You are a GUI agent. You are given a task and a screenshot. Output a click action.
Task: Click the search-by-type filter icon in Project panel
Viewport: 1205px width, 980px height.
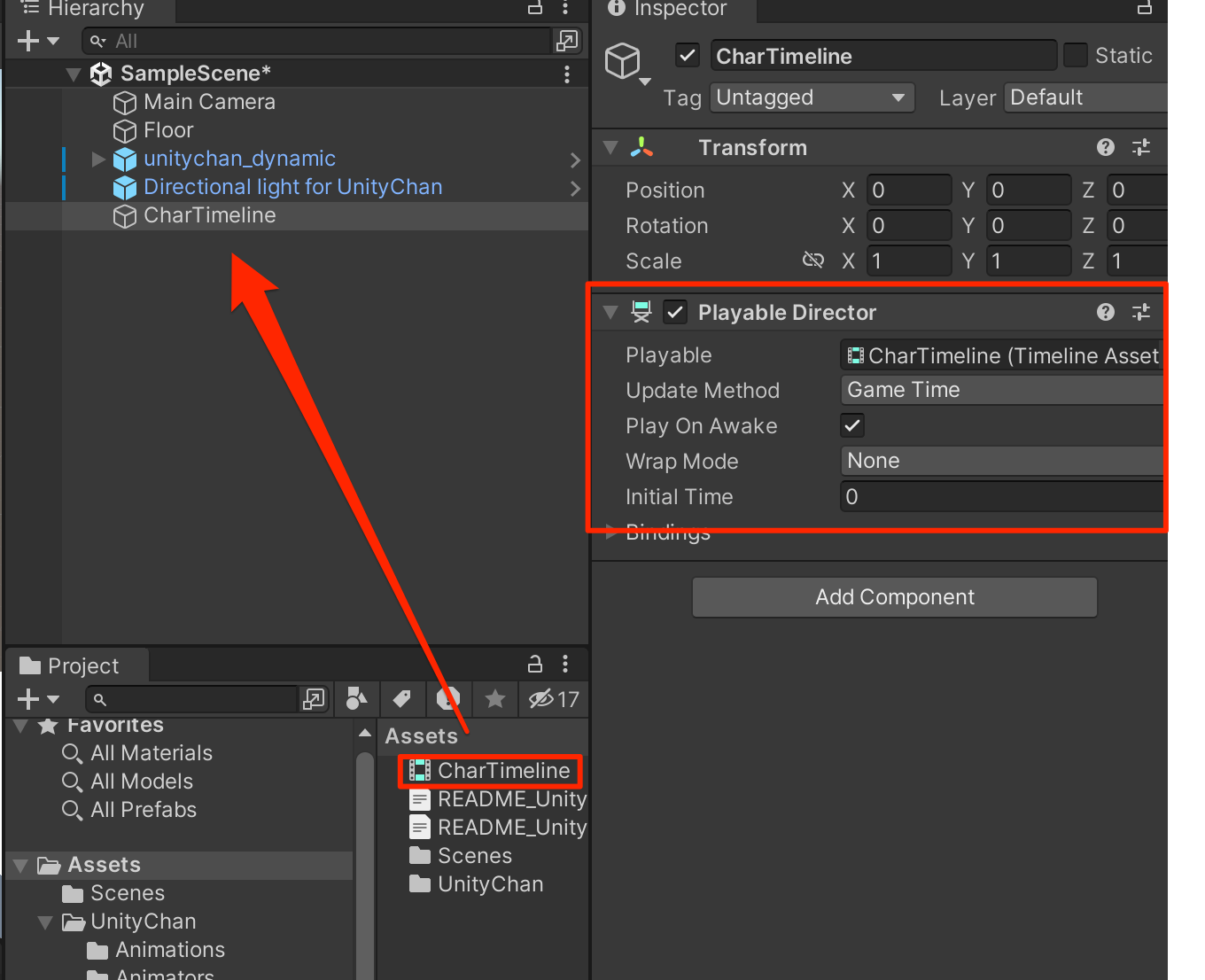pyautogui.click(x=356, y=699)
